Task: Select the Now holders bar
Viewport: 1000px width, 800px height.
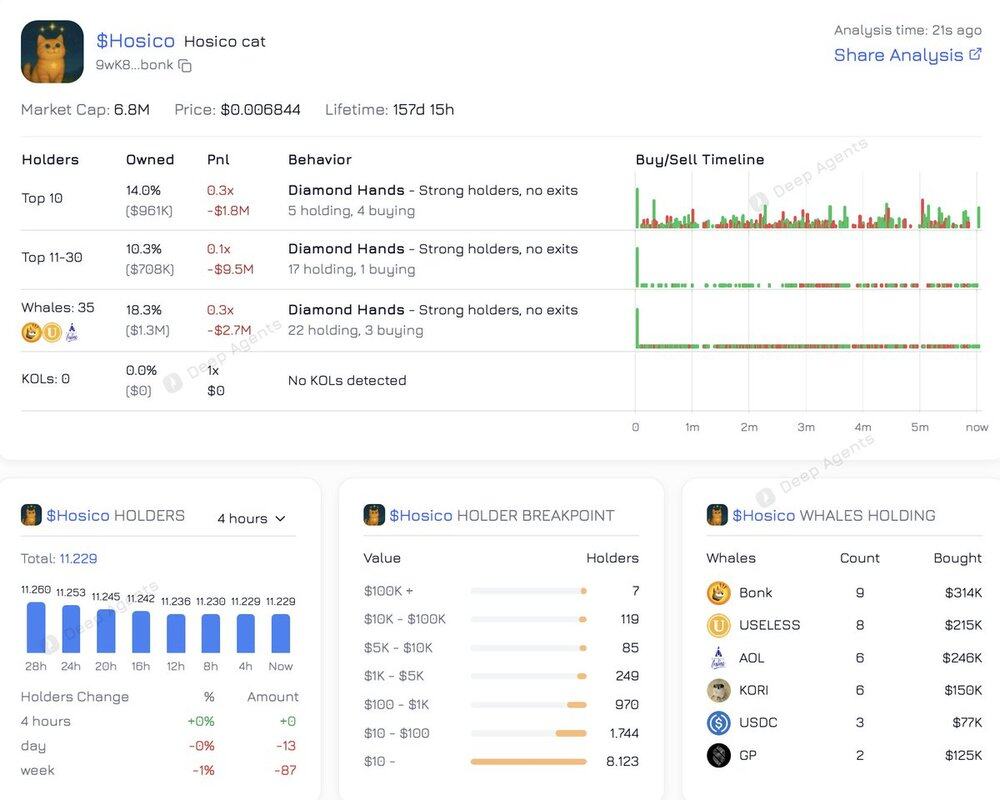Action: tap(281, 633)
